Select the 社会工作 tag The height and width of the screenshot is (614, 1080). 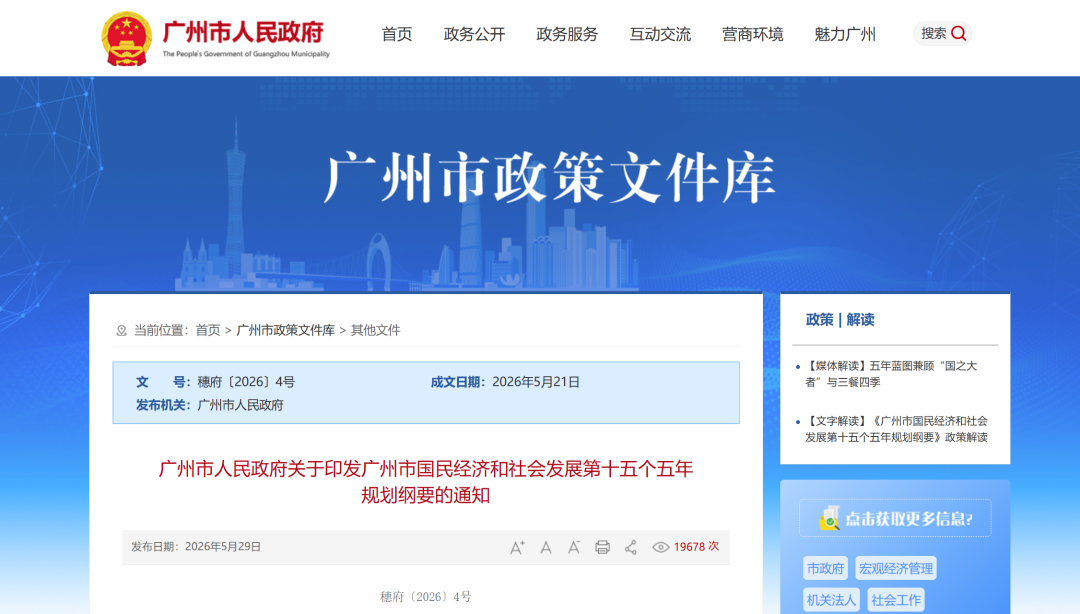click(895, 600)
